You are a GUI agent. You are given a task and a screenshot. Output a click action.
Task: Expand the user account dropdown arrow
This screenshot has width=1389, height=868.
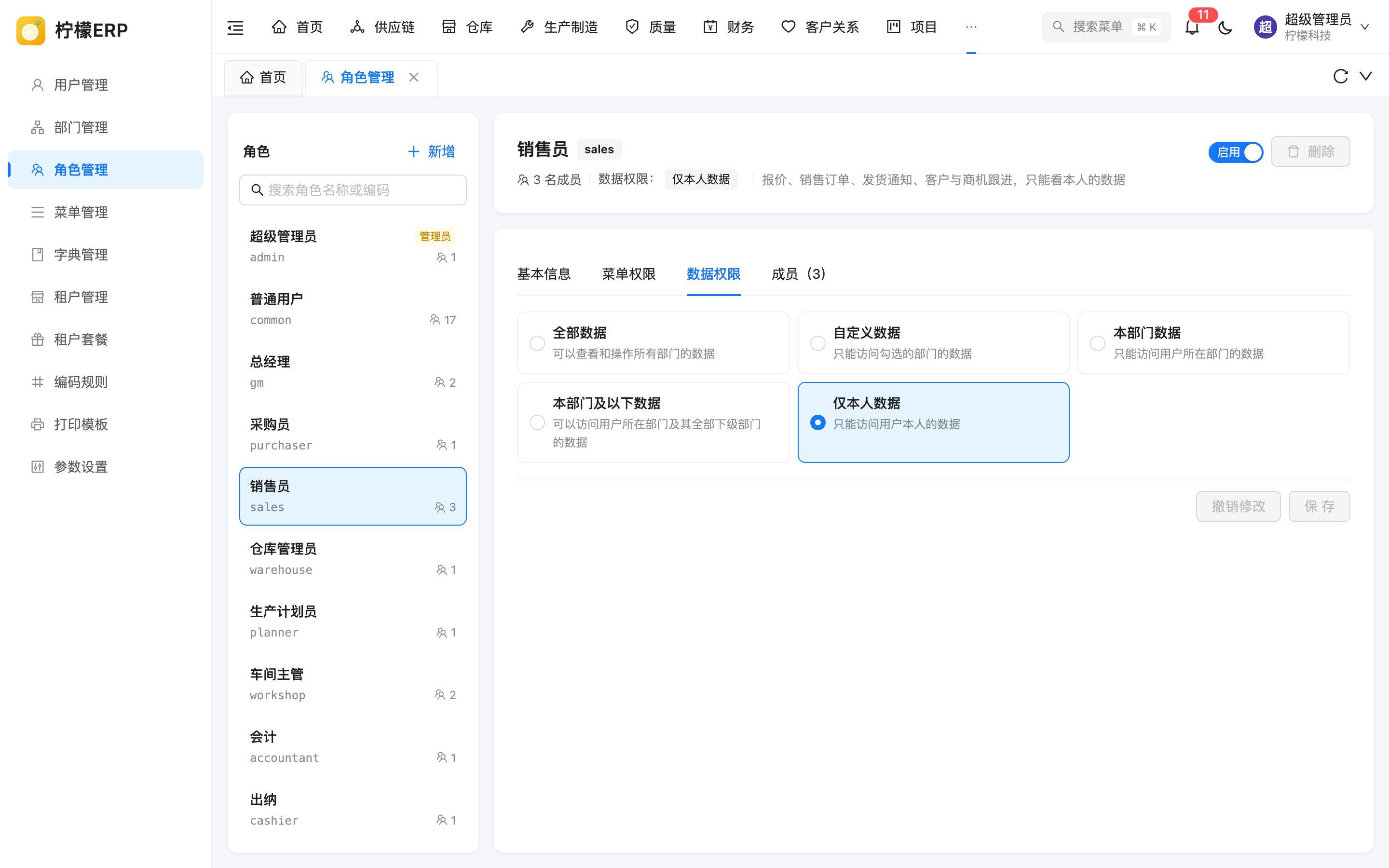tap(1365, 27)
